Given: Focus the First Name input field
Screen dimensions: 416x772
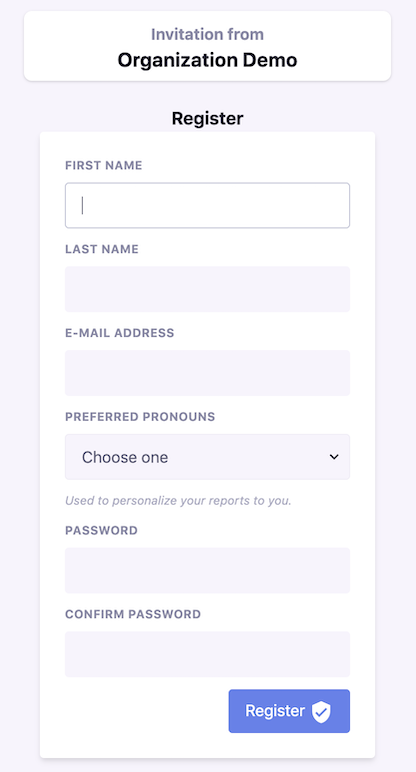Looking at the screenshot, I should 207,205.
